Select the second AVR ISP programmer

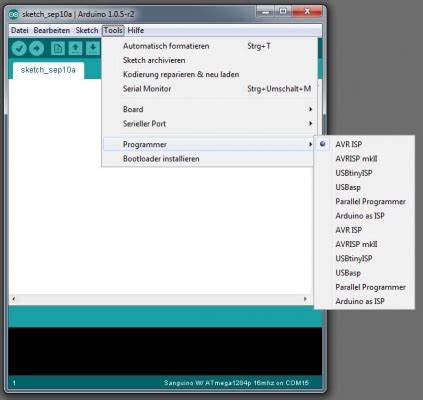click(364, 230)
